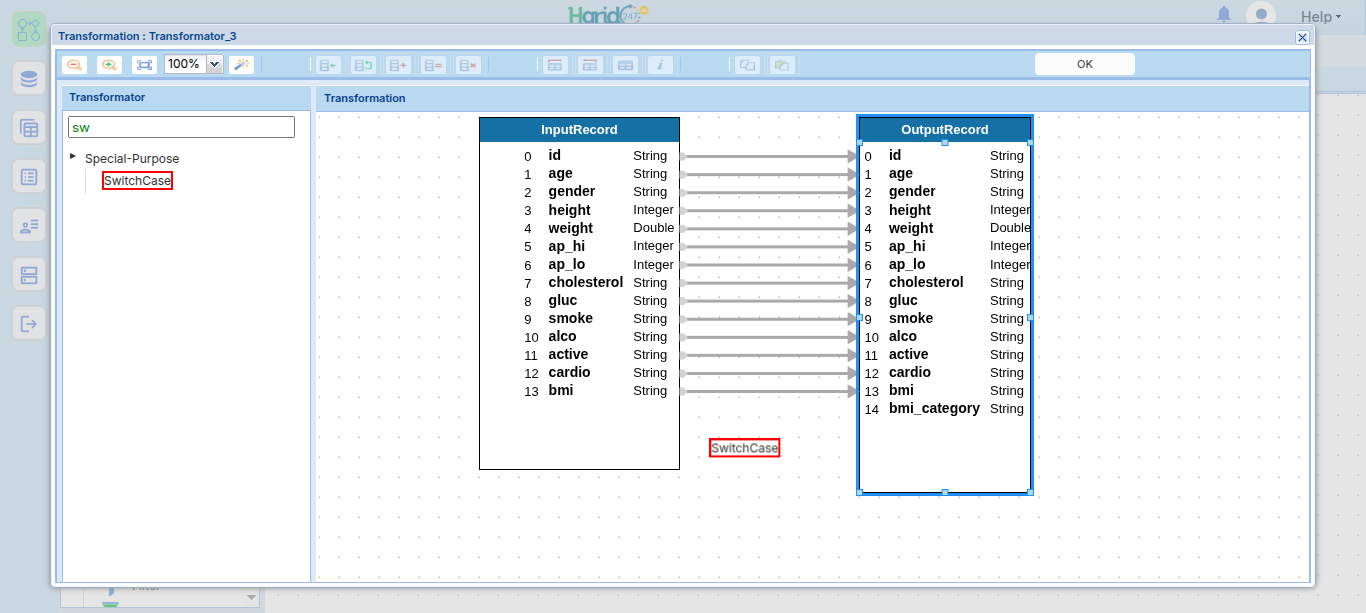
Task: Open the workflow designer icon in the left sidebar
Action: 29,28
